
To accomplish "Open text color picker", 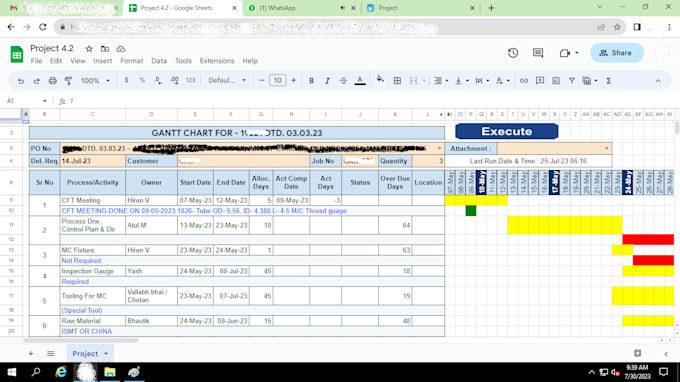I will coord(360,81).
